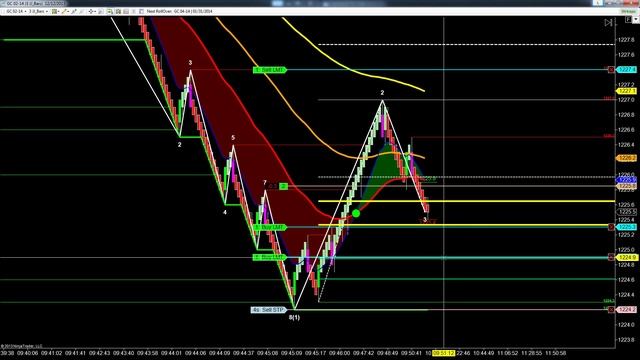The width and height of the screenshot is (640, 360).
Task: Cancel the Sell STP order at 1224.2
Action: tap(611, 310)
